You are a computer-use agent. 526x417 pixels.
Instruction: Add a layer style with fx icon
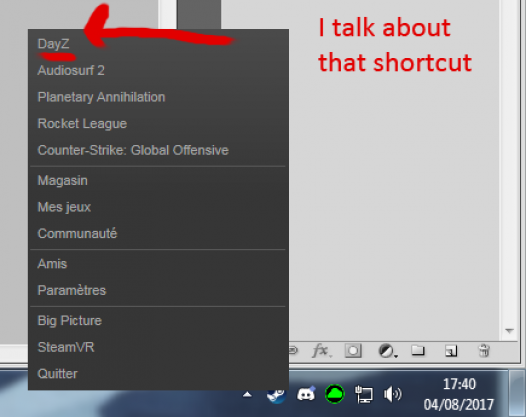coord(321,351)
